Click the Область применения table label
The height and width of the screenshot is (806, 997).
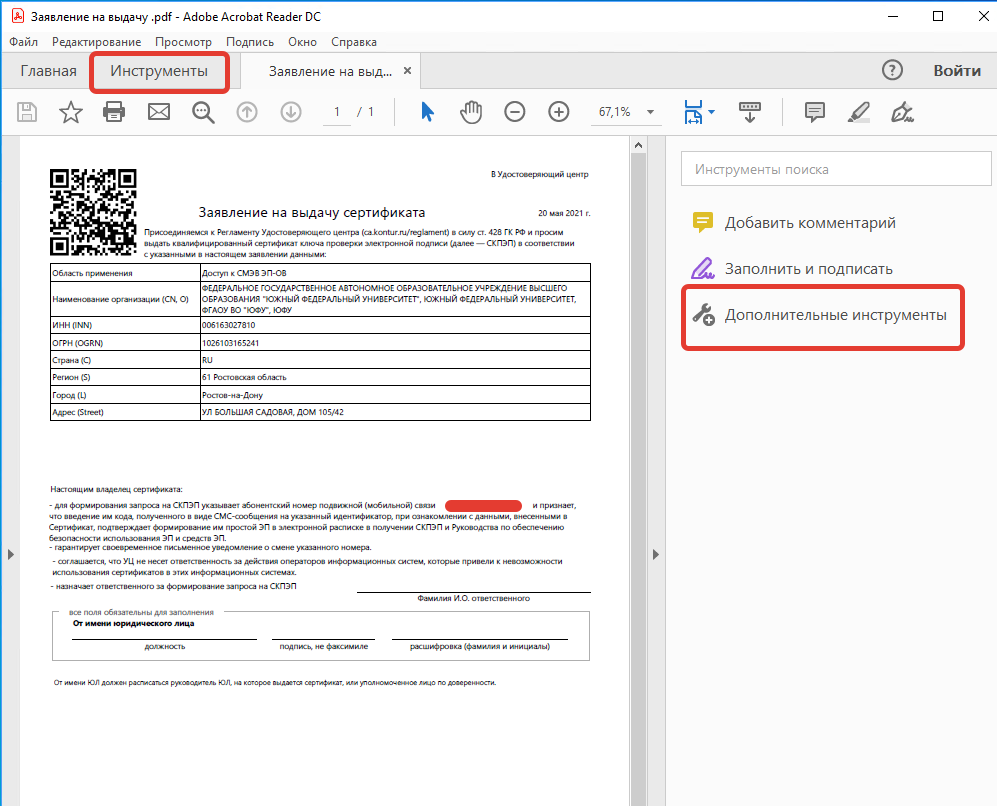(x=92, y=273)
